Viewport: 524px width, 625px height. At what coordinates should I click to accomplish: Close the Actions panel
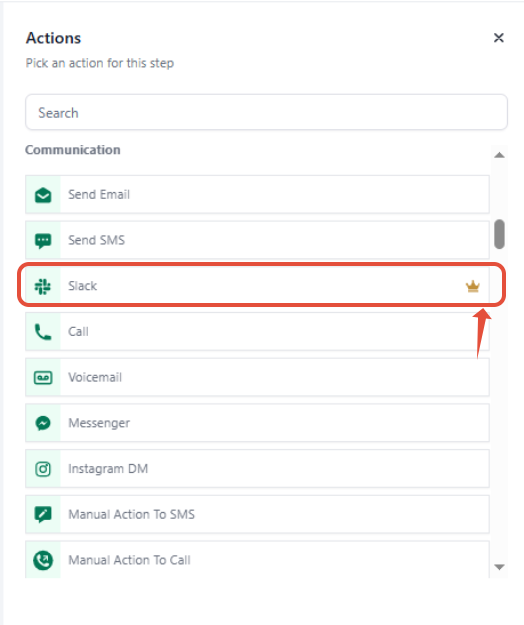pos(498,38)
